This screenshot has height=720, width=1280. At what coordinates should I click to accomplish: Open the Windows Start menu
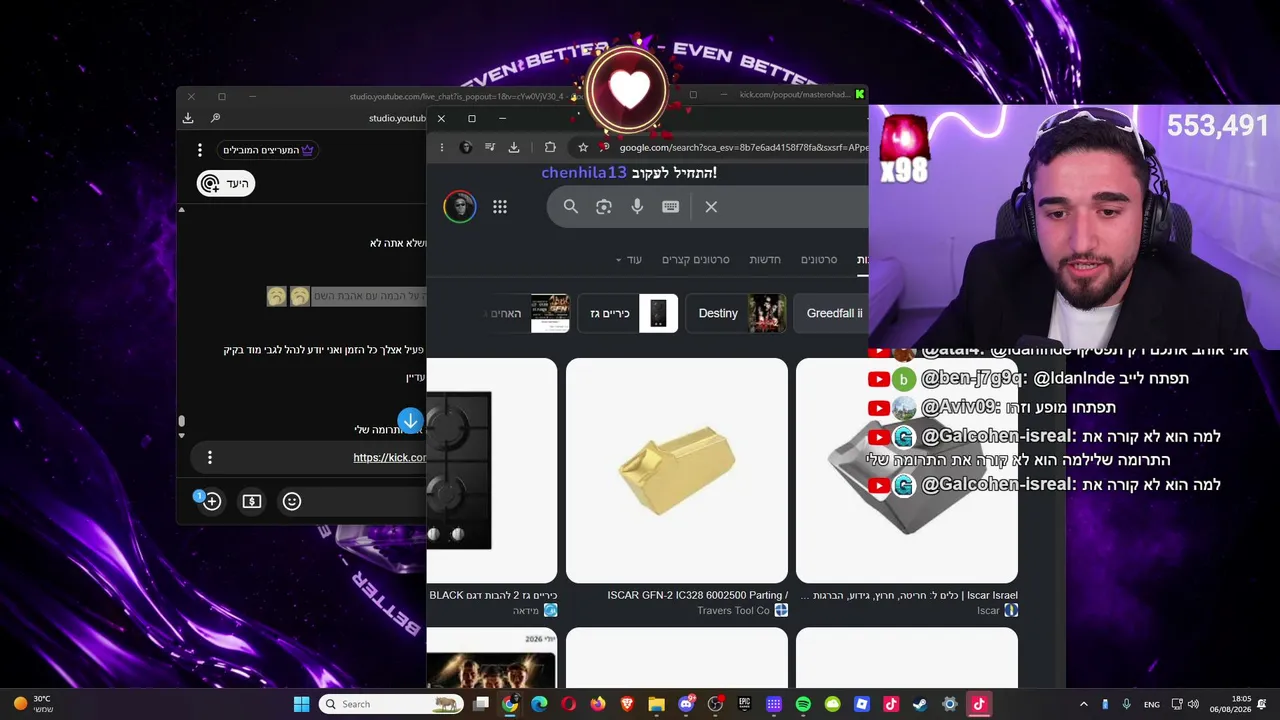click(x=301, y=704)
